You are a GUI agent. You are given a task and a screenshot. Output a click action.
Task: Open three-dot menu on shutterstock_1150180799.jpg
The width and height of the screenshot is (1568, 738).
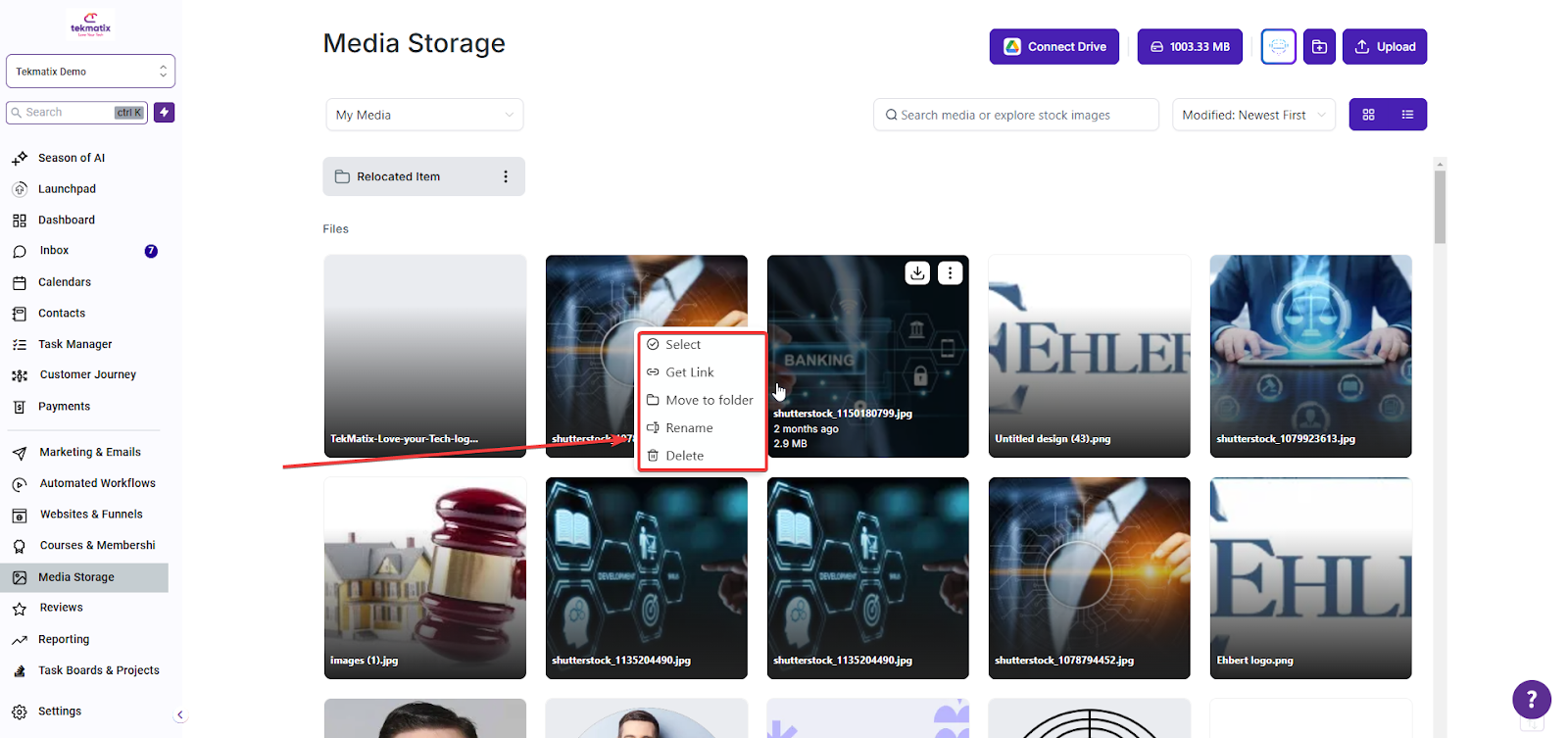[950, 272]
